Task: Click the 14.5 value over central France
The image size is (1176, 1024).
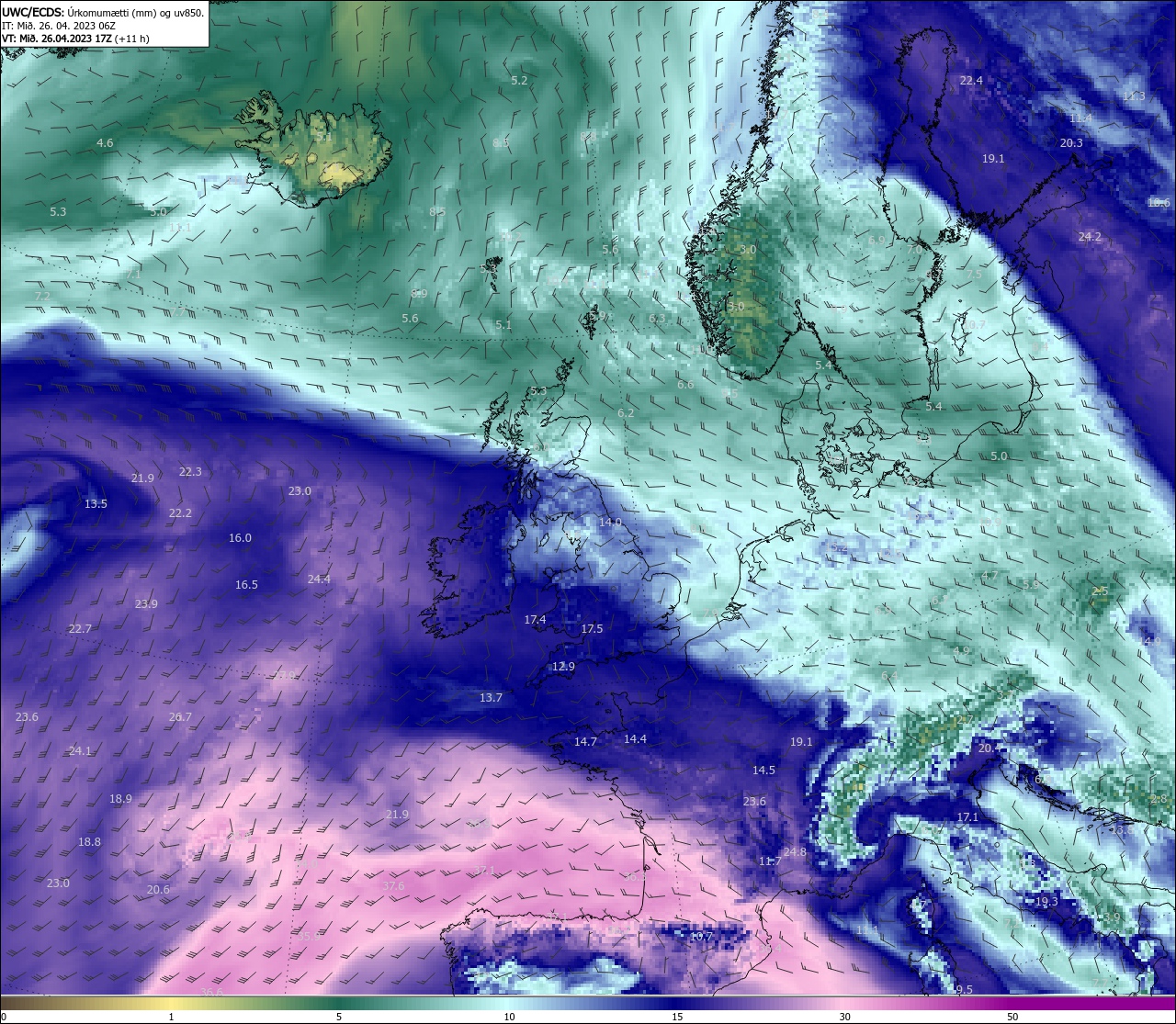Action: pos(763,771)
